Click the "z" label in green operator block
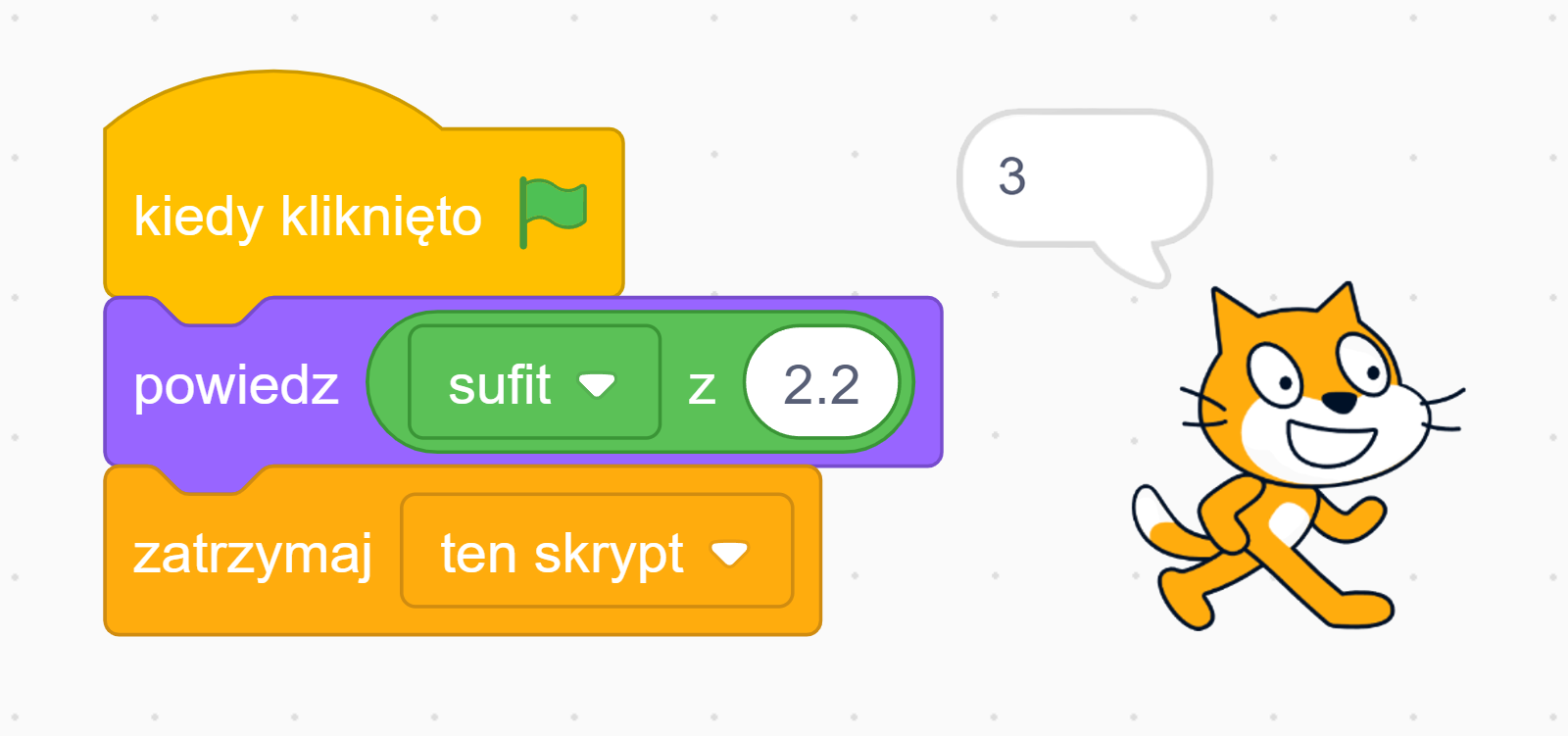Screen dimensions: 1568x736 coord(702,386)
